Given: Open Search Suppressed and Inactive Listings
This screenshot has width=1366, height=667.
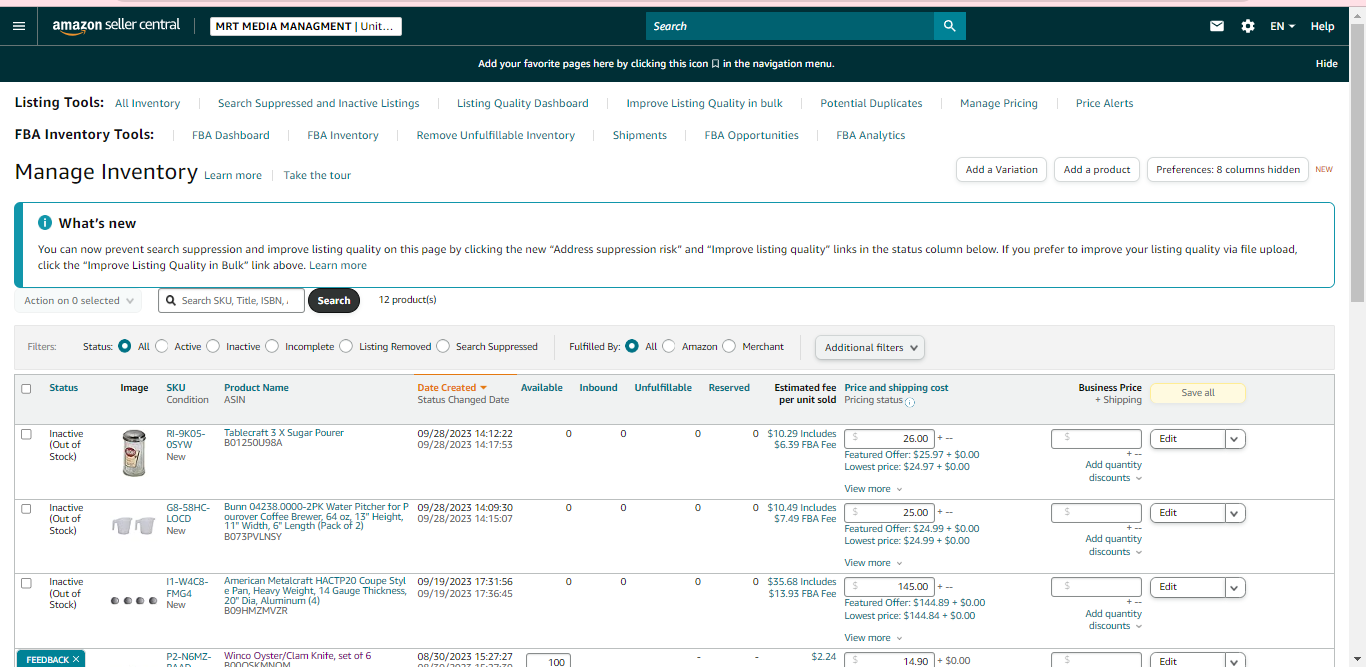Looking at the screenshot, I should [x=319, y=103].
